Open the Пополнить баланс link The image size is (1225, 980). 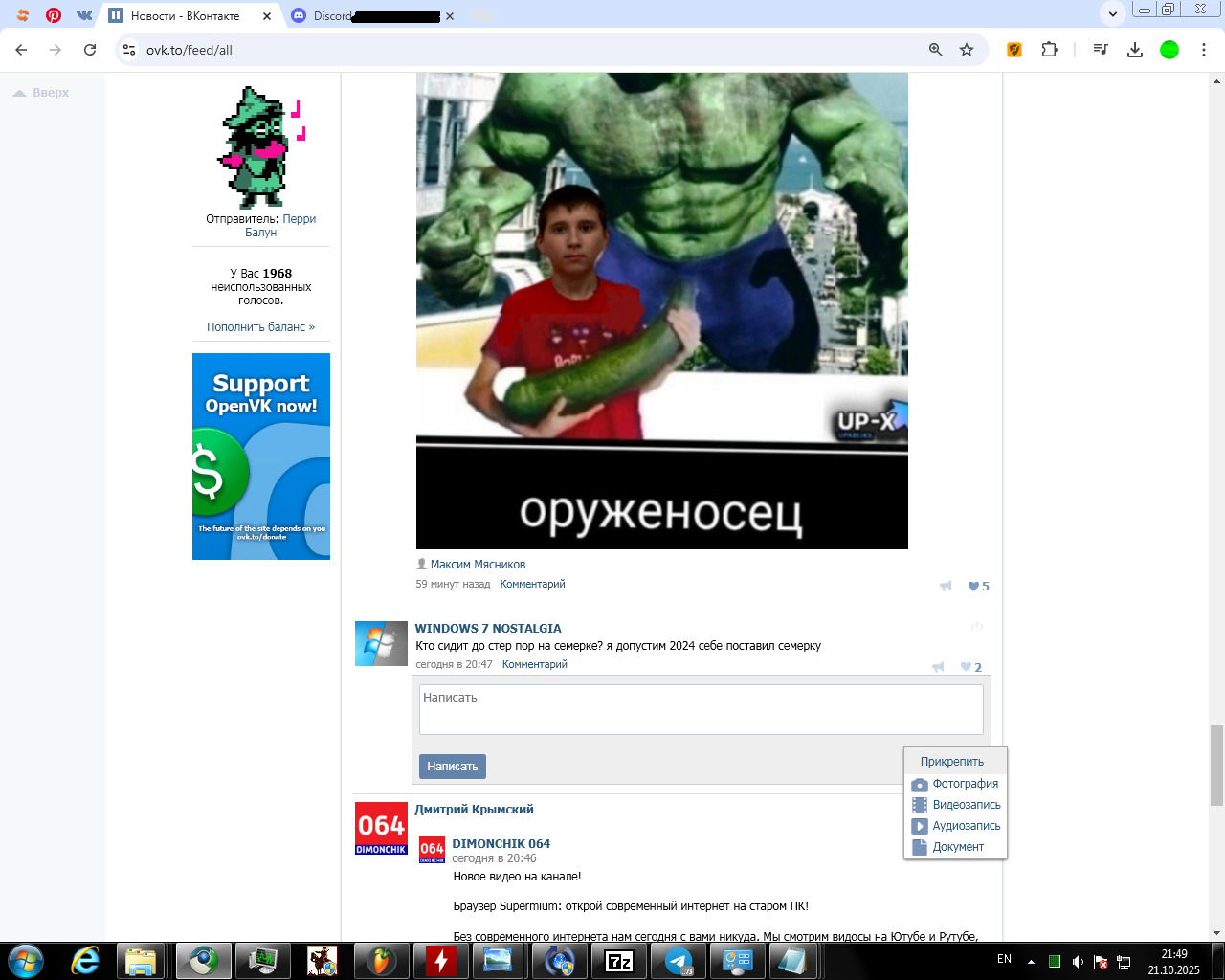260,327
